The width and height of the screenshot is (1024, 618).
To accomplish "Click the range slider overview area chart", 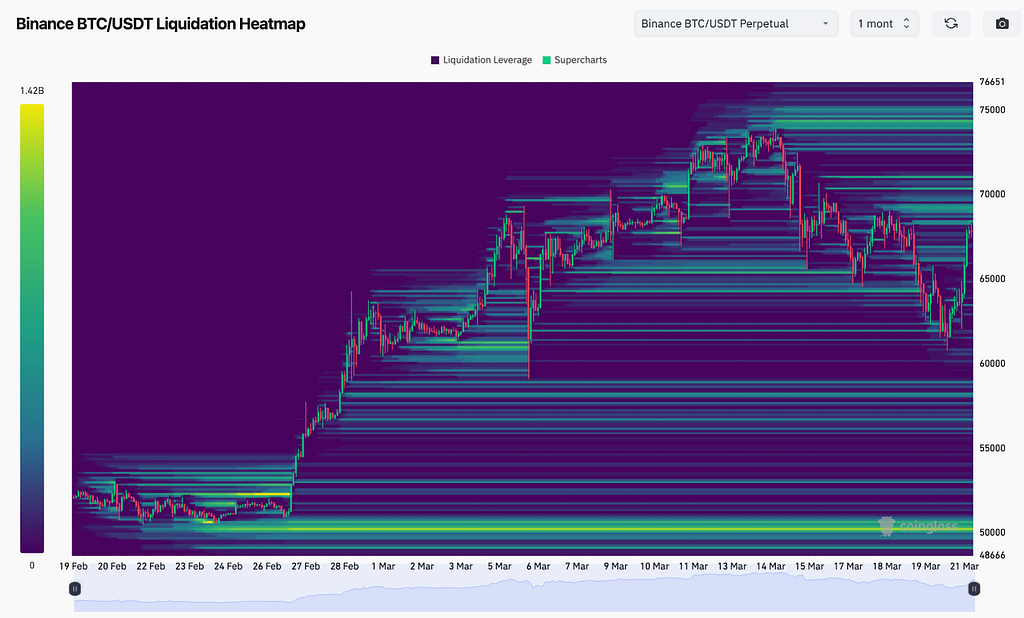I will [524, 592].
